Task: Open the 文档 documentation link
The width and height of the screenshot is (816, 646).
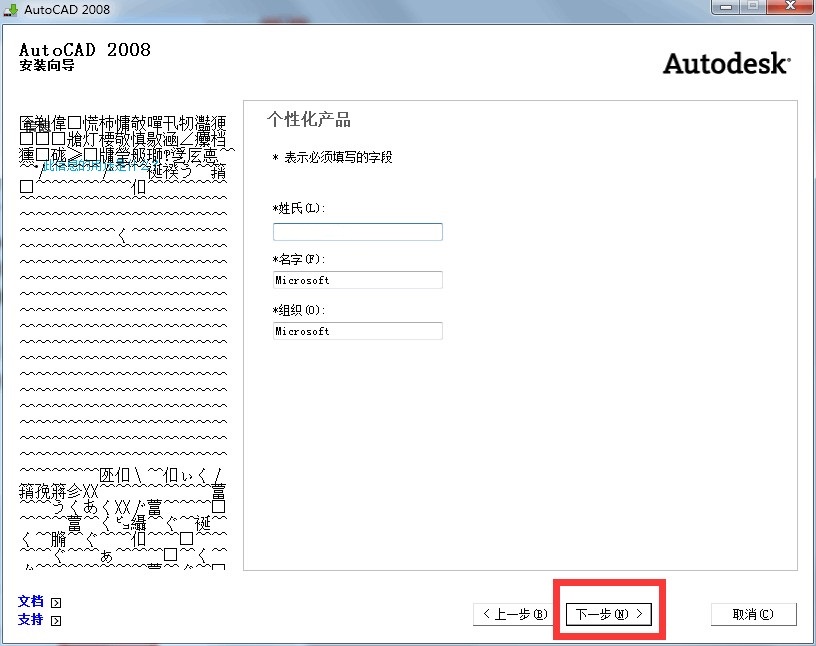Action: pyautogui.click(x=31, y=602)
